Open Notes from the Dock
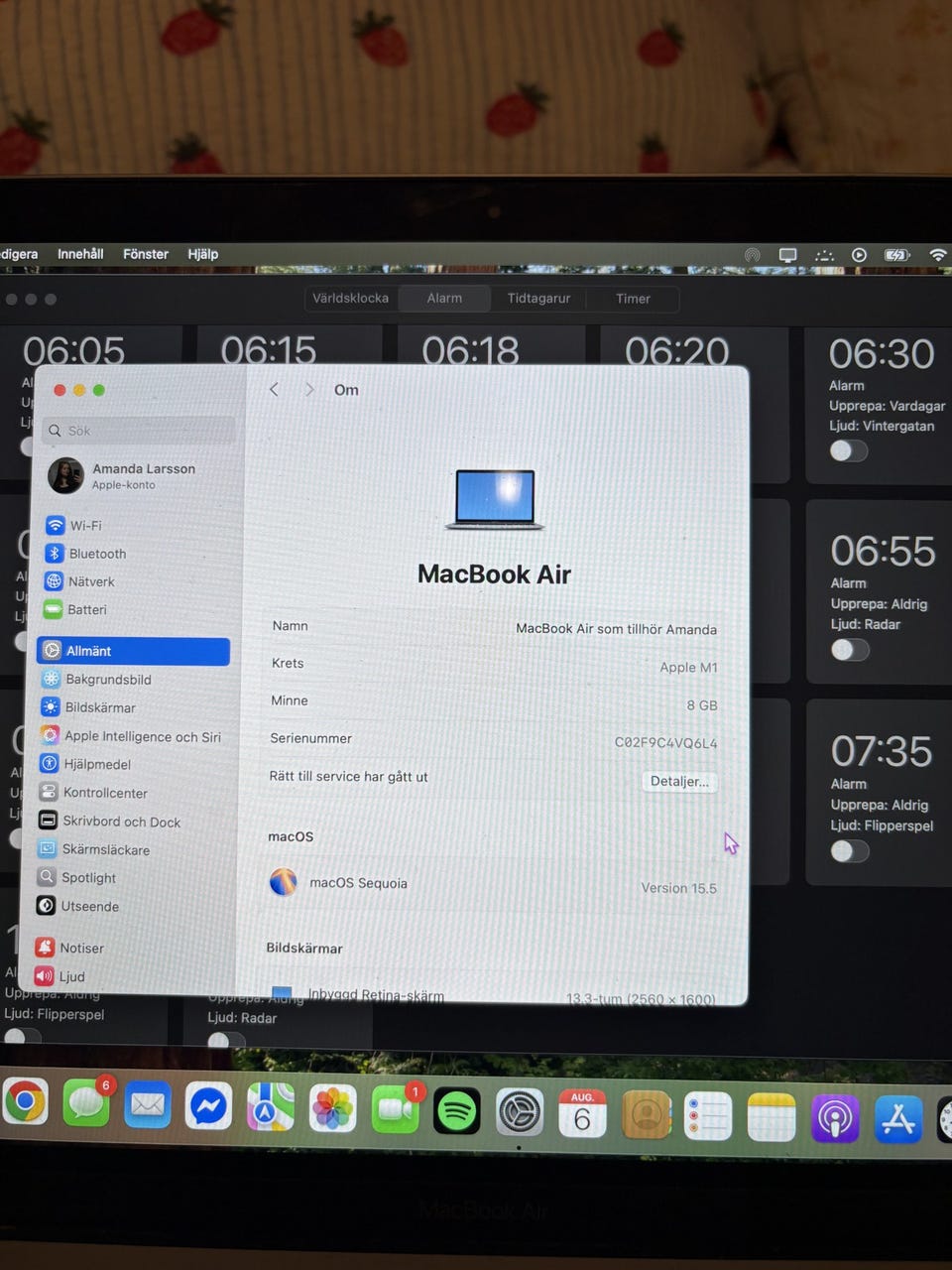Screen dimensions: 952x1270 point(772,1118)
